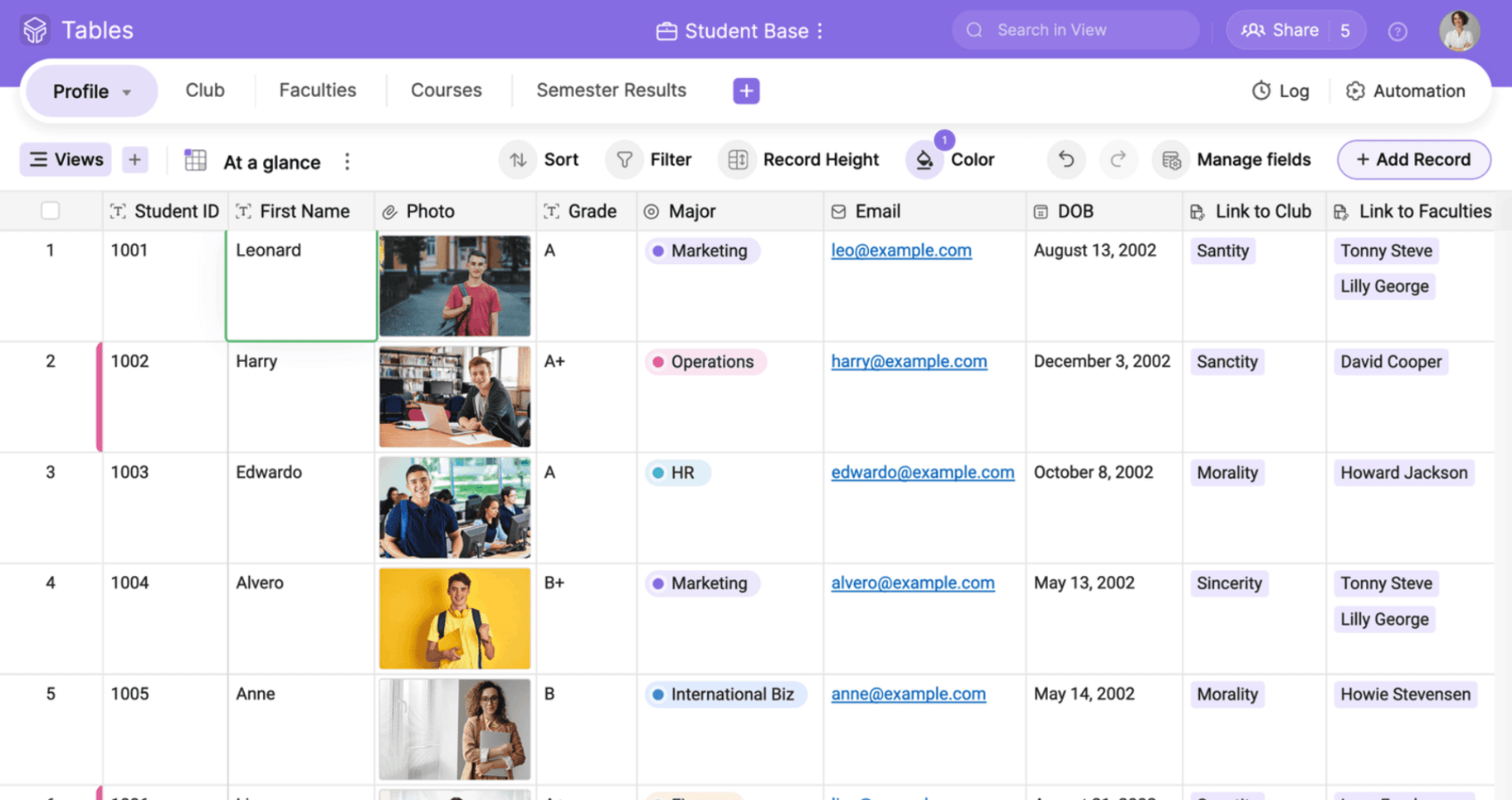Click the undo arrow icon
The image size is (1512, 800).
tap(1066, 160)
